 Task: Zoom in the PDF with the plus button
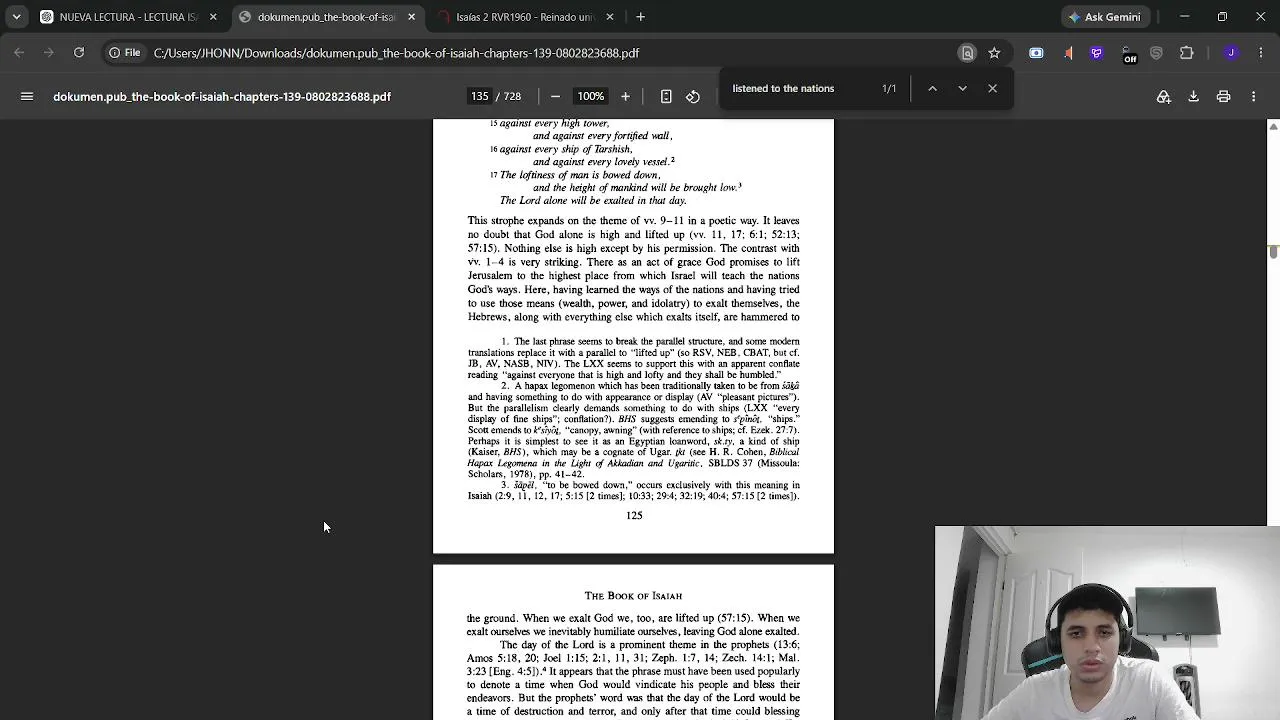coord(625,96)
